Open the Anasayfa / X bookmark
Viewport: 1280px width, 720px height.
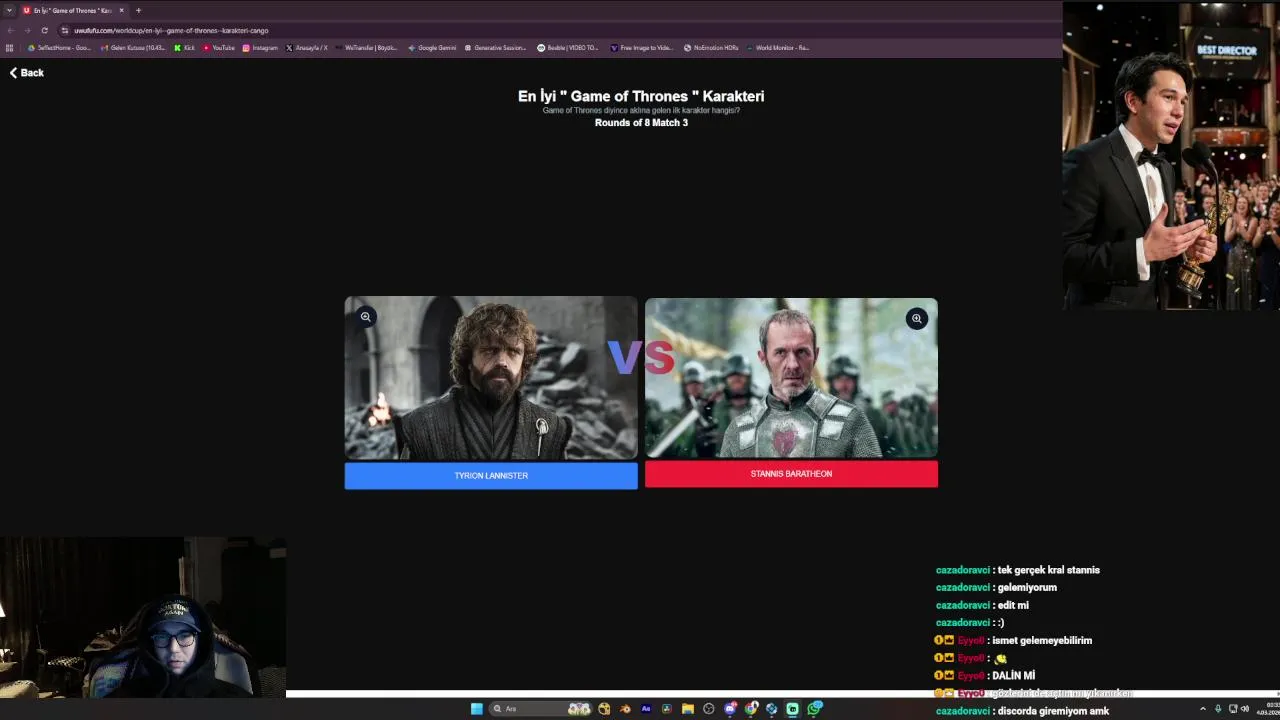point(307,47)
